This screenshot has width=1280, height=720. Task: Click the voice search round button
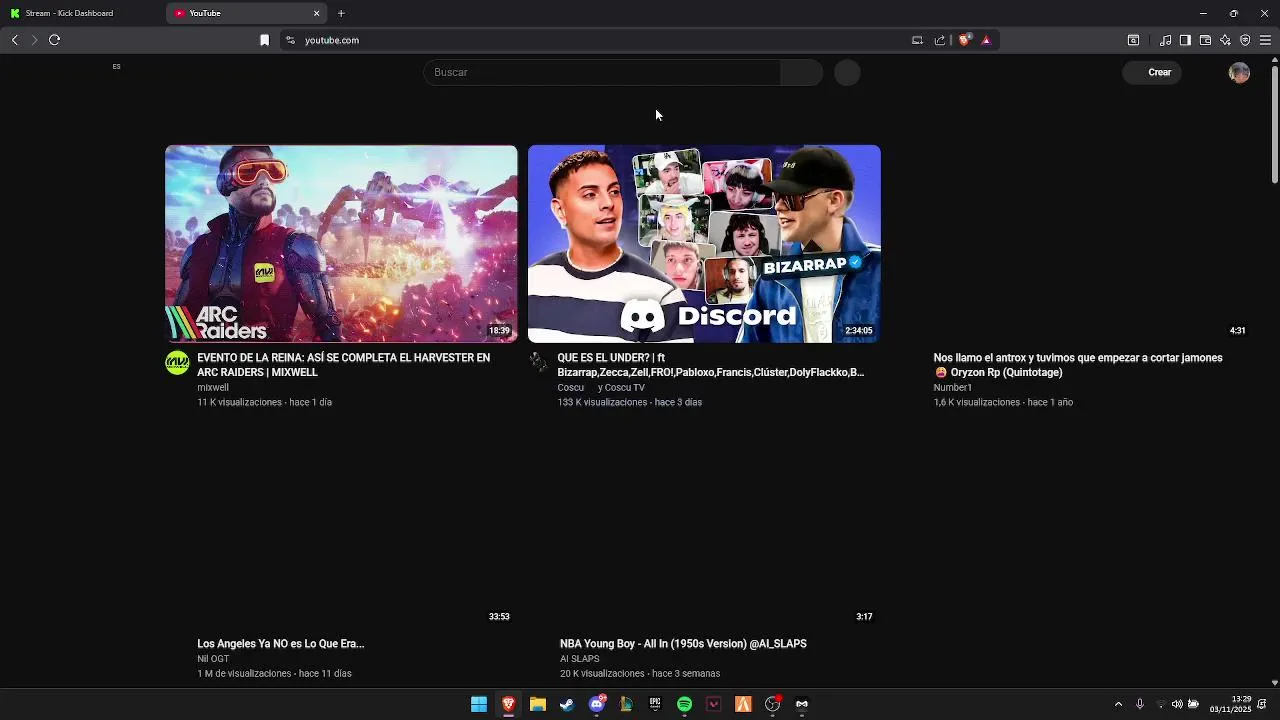pyautogui.click(x=847, y=72)
